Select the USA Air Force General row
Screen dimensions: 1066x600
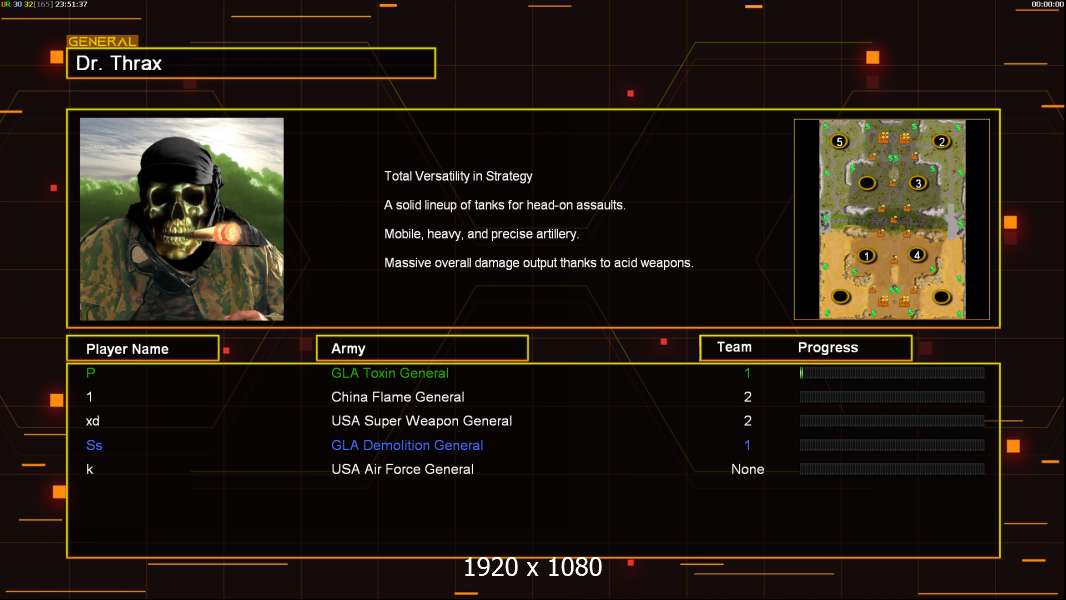[x=534, y=469]
